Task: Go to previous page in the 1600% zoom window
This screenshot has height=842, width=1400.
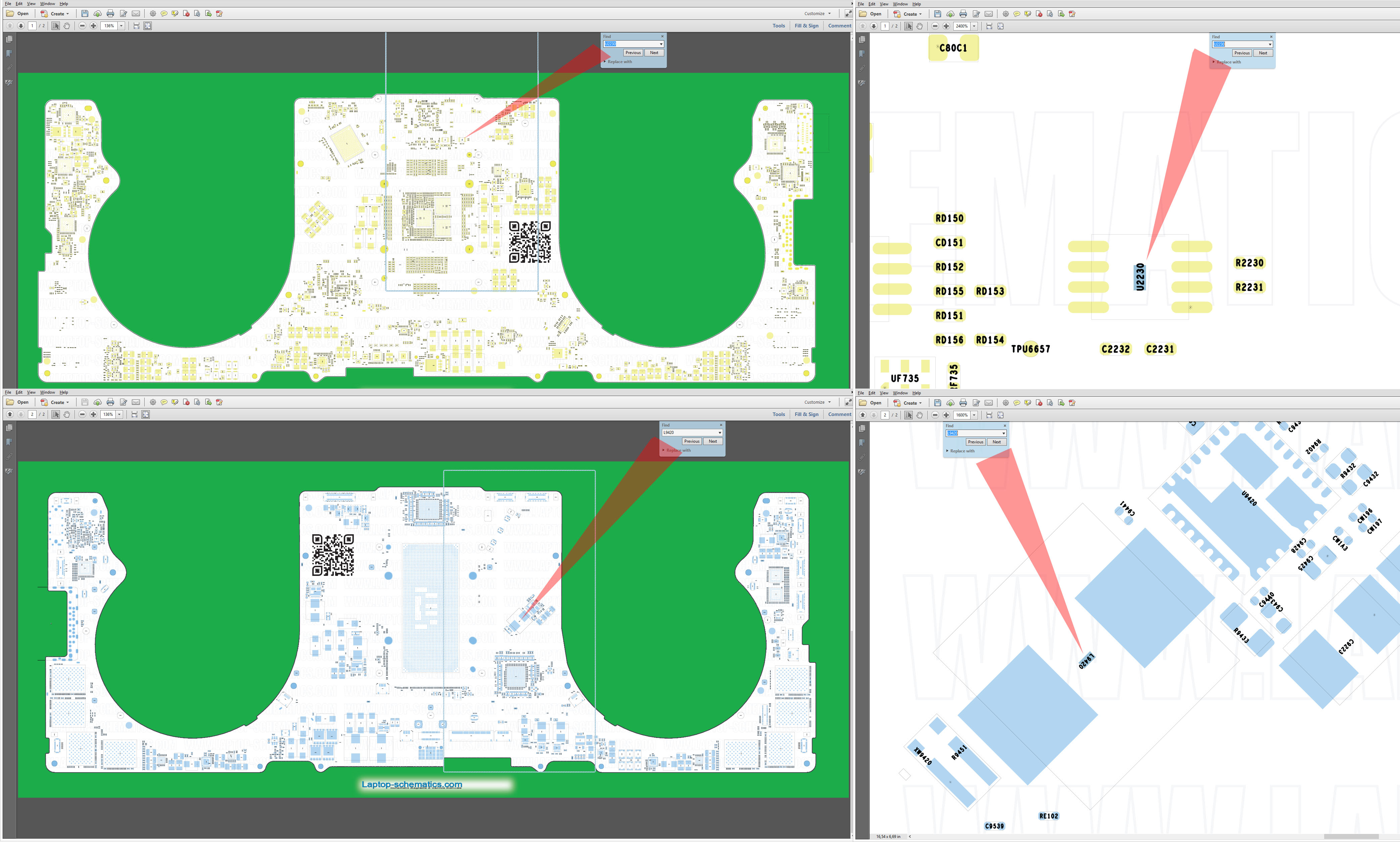Action: pos(863,415)
